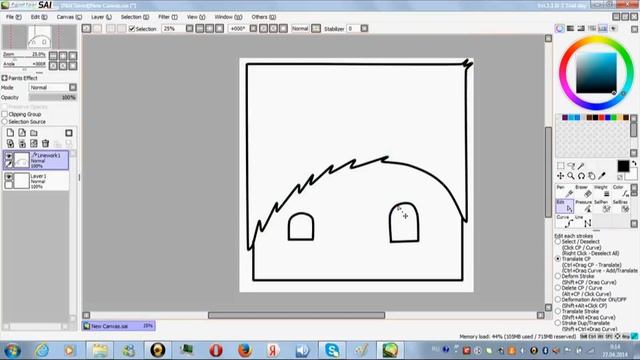Image resolution: width=640 pixels, height=360 pixels.
Task: Click the black foreground color swatch
Action: (x=623, y=166)
